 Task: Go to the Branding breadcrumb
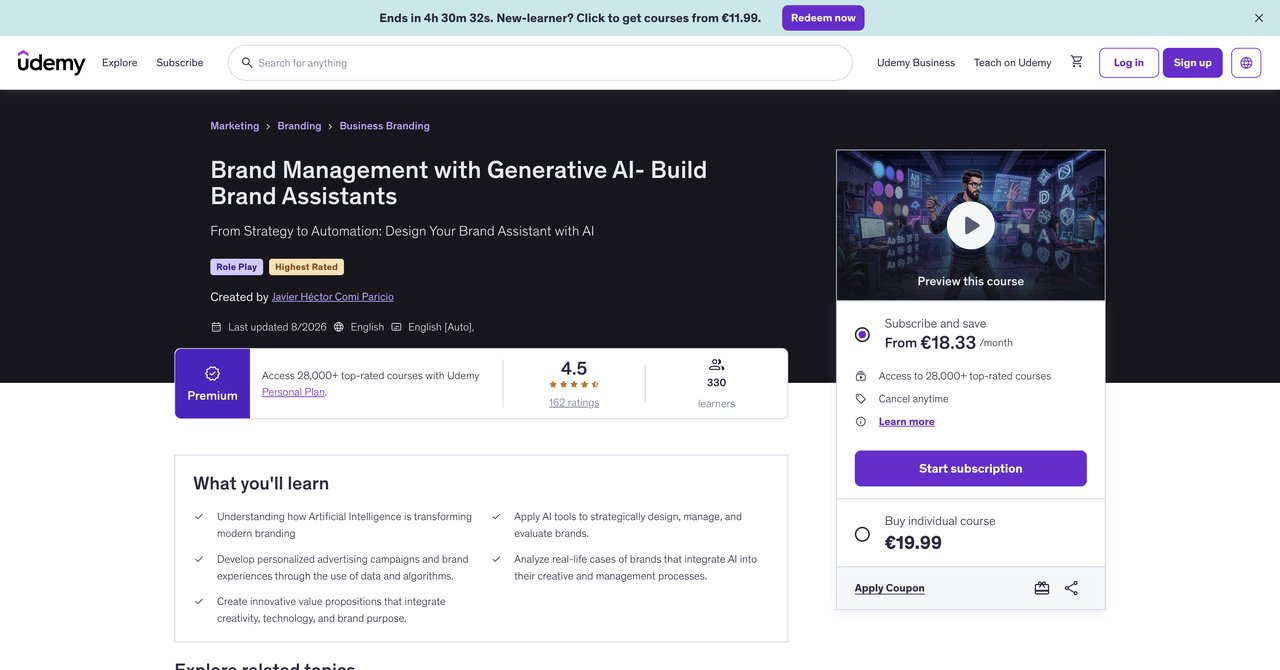(300, 126)
